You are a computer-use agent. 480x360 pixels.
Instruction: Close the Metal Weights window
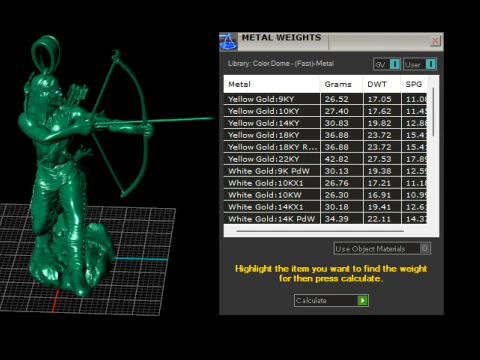(x=435, y=41)
